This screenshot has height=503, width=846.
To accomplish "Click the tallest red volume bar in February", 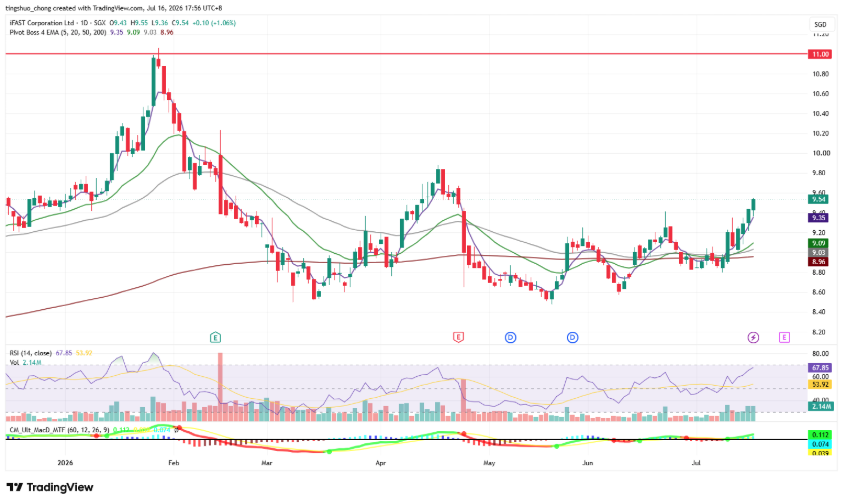I will (x=220, y=386).
